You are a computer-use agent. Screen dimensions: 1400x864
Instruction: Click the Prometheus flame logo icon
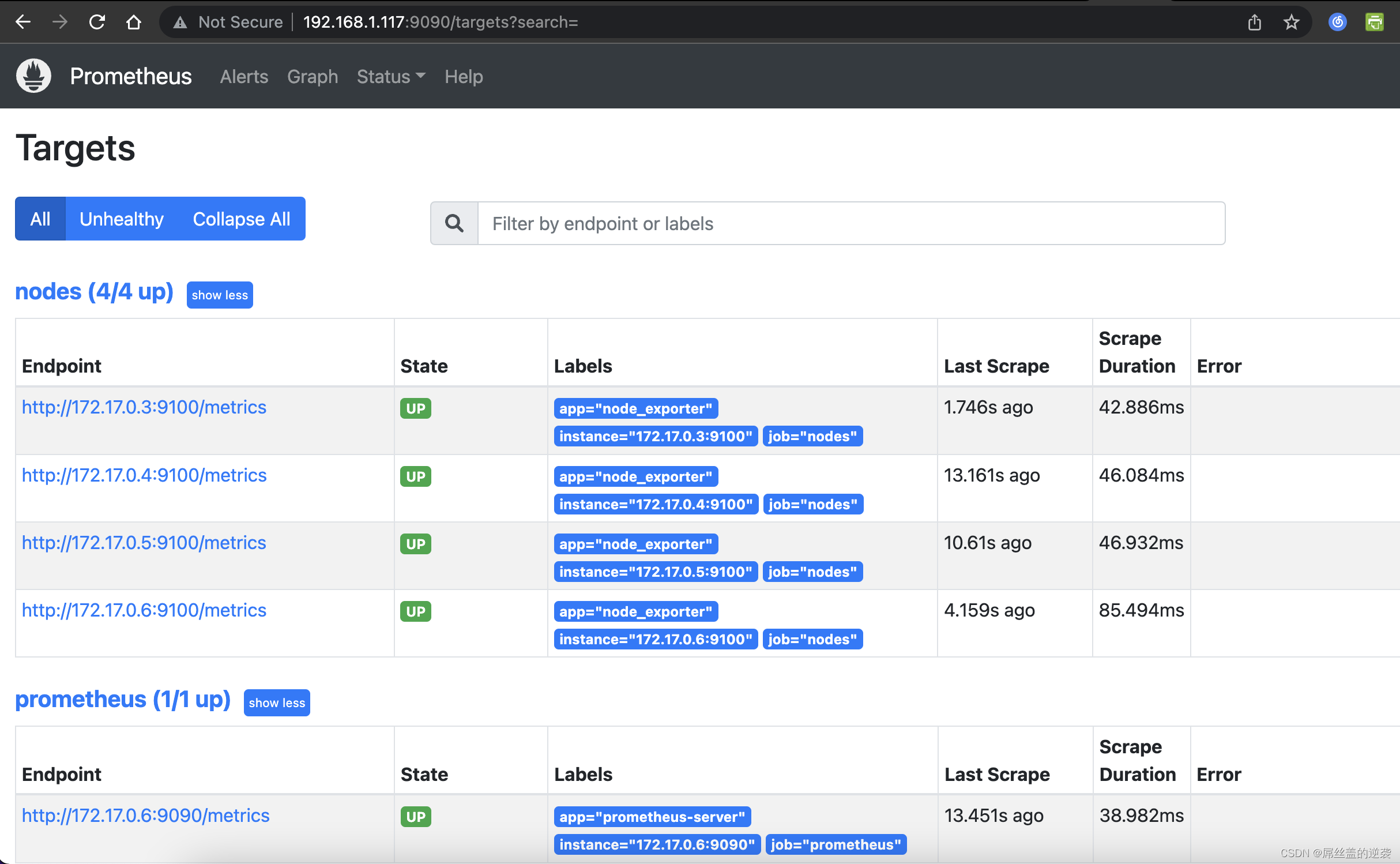coord(33,76)
